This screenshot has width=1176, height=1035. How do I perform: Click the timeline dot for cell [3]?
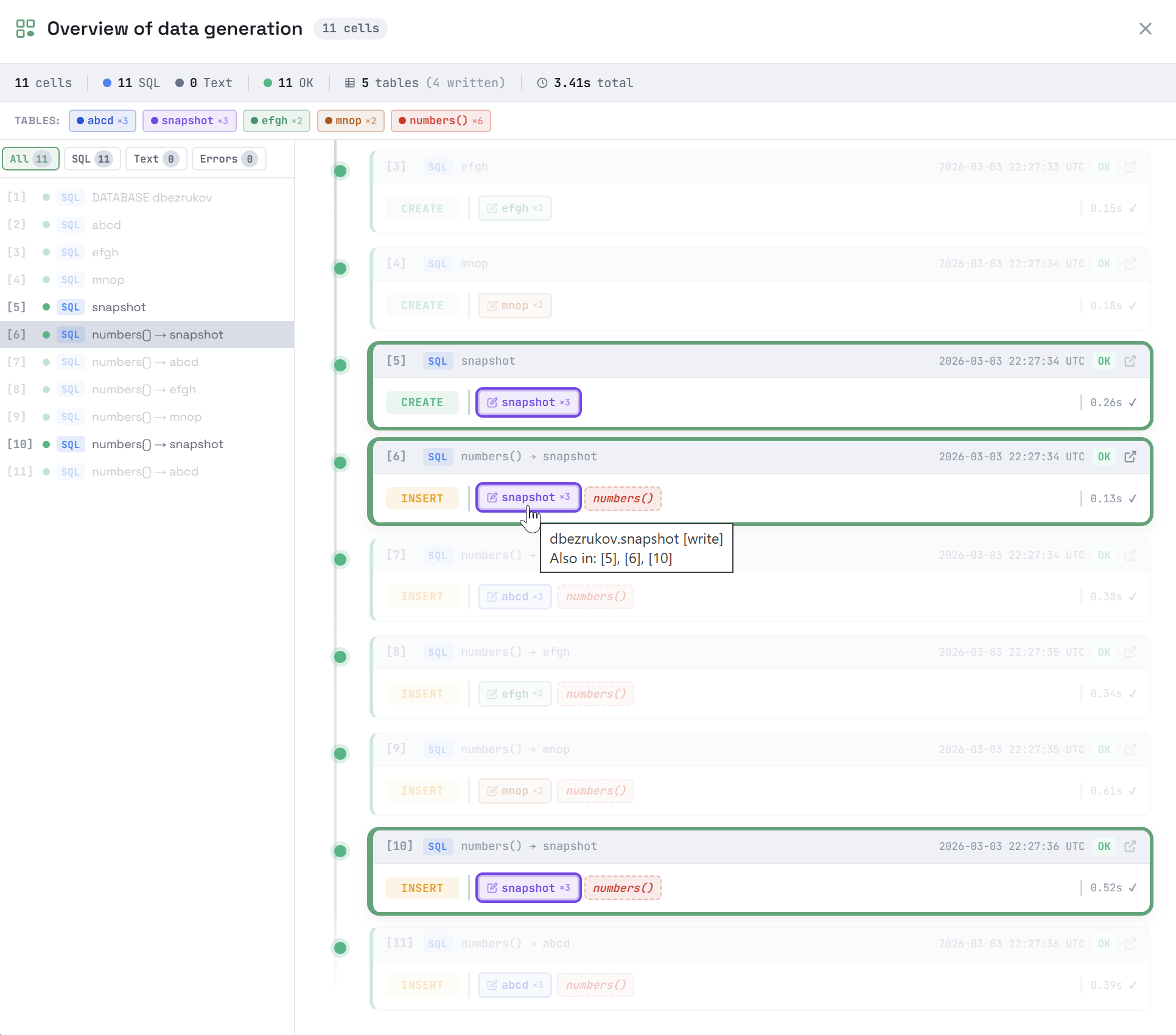(341, 171)
